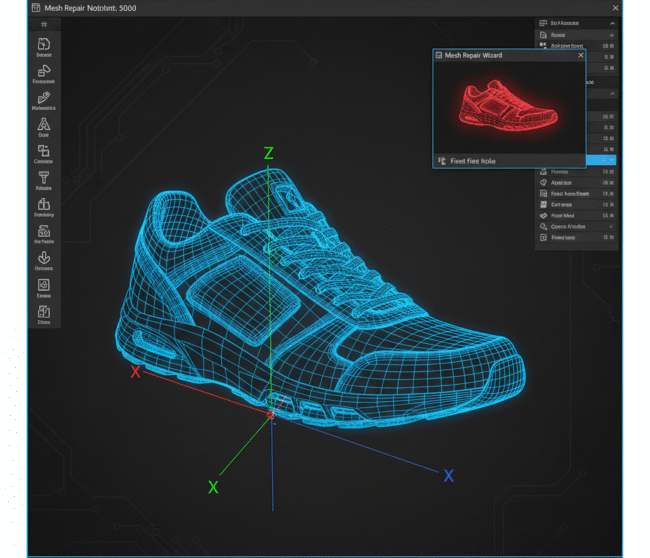Click the green Z axis label
Screen dimensions: 650x558
pyautogui.click(x=268, y=153)
